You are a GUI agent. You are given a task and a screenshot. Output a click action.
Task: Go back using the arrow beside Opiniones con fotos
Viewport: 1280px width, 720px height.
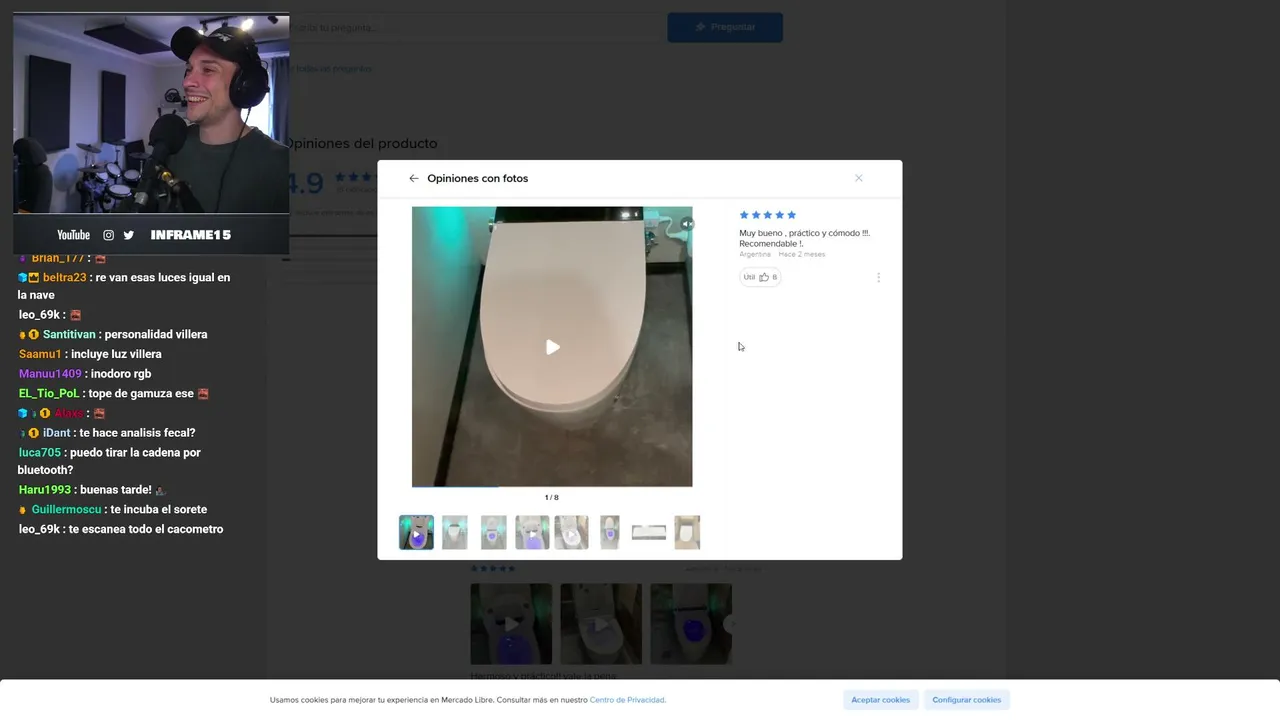tap(413, 178)
